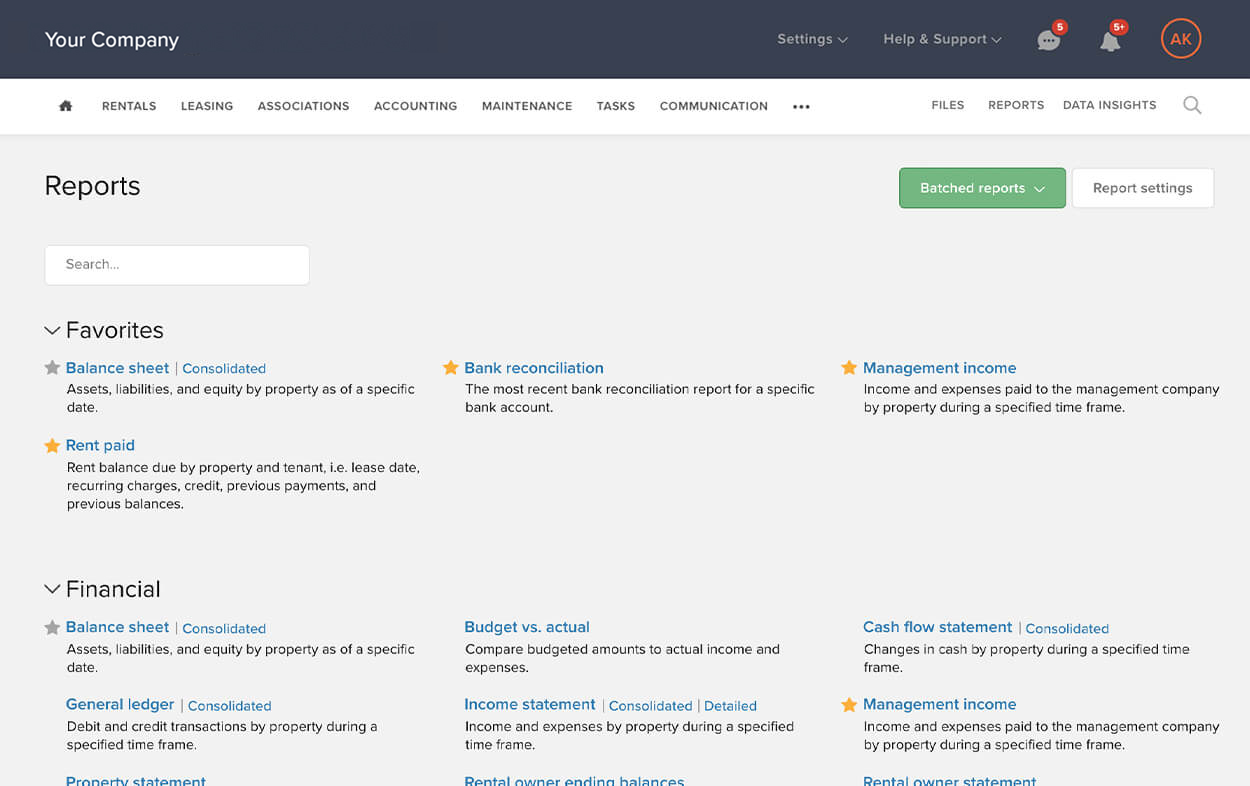This screenshot has width=1250, height=786.
Task: Toggle the Rent paid favorite star
Action: coord(52,446)
